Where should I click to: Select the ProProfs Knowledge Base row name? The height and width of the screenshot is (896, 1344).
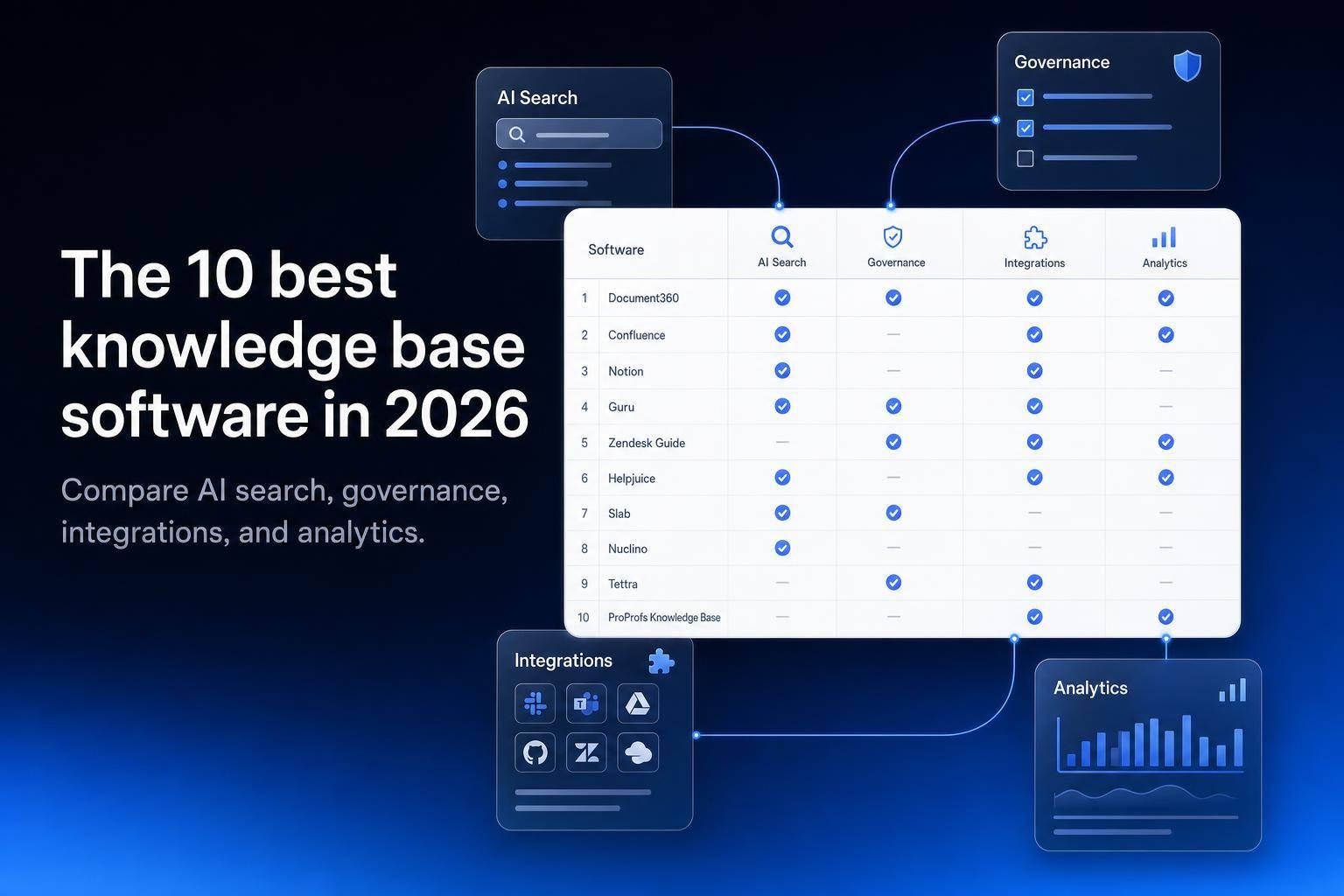(x=664, y=618)
